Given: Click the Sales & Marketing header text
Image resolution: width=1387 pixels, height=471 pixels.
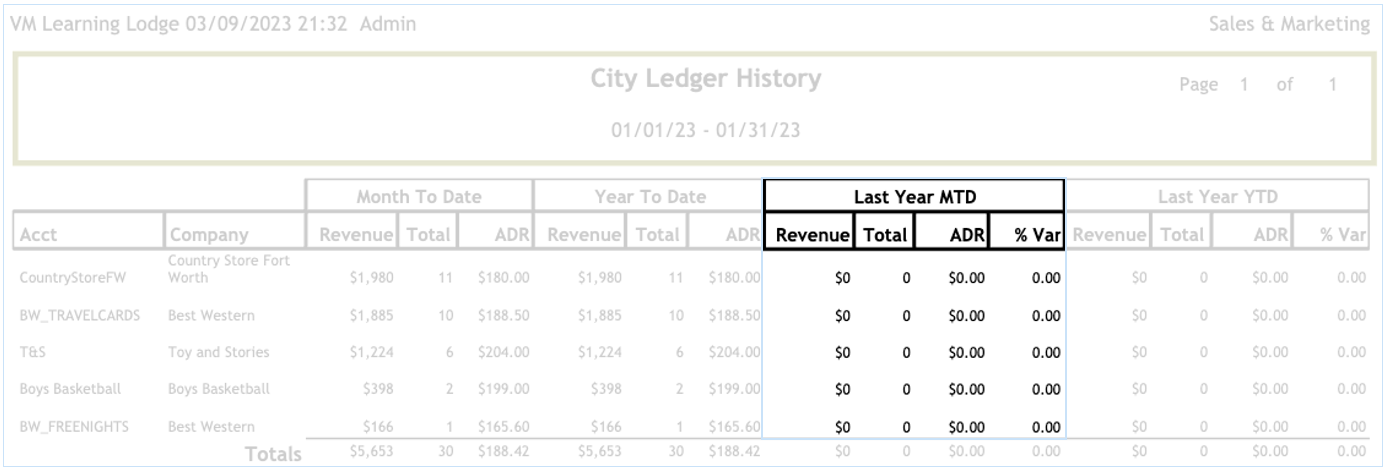Looking at the screenshot, I should (1289, 23).
